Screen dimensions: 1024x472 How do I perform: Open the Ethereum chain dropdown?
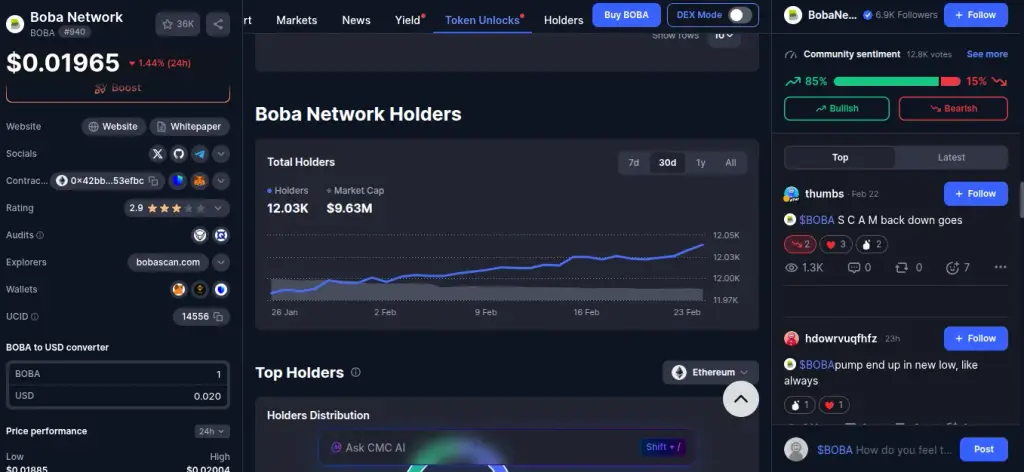click(x=711, y=372)
